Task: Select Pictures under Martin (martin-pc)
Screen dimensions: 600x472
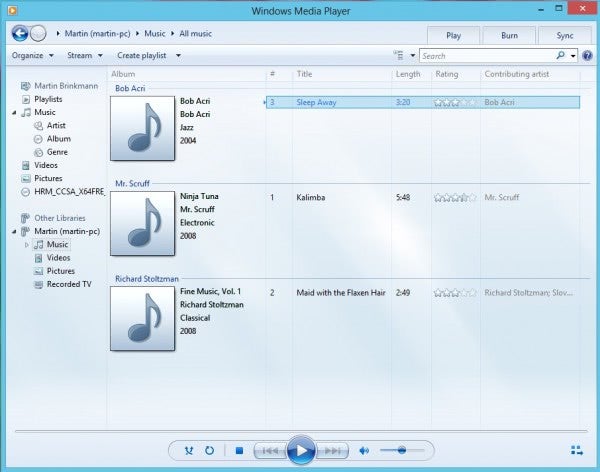Action: point(60,271)
